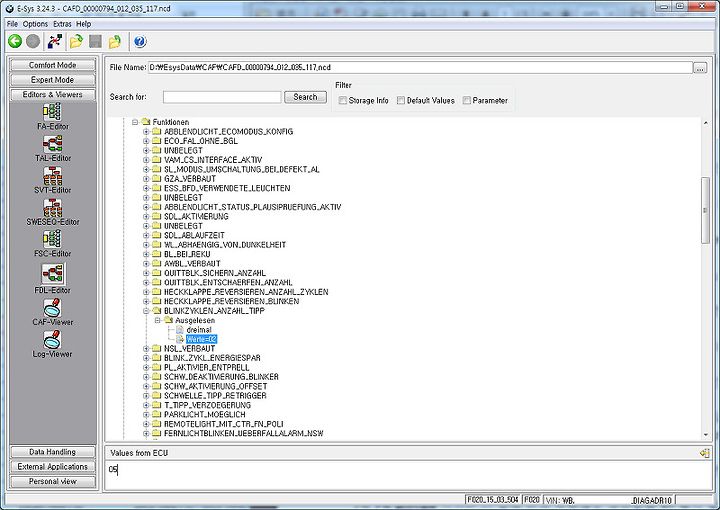The width and height of the screenshot is (720, 510).
Task: Click the E-Sys application icon in title bar
Action: tap(10, 8)
